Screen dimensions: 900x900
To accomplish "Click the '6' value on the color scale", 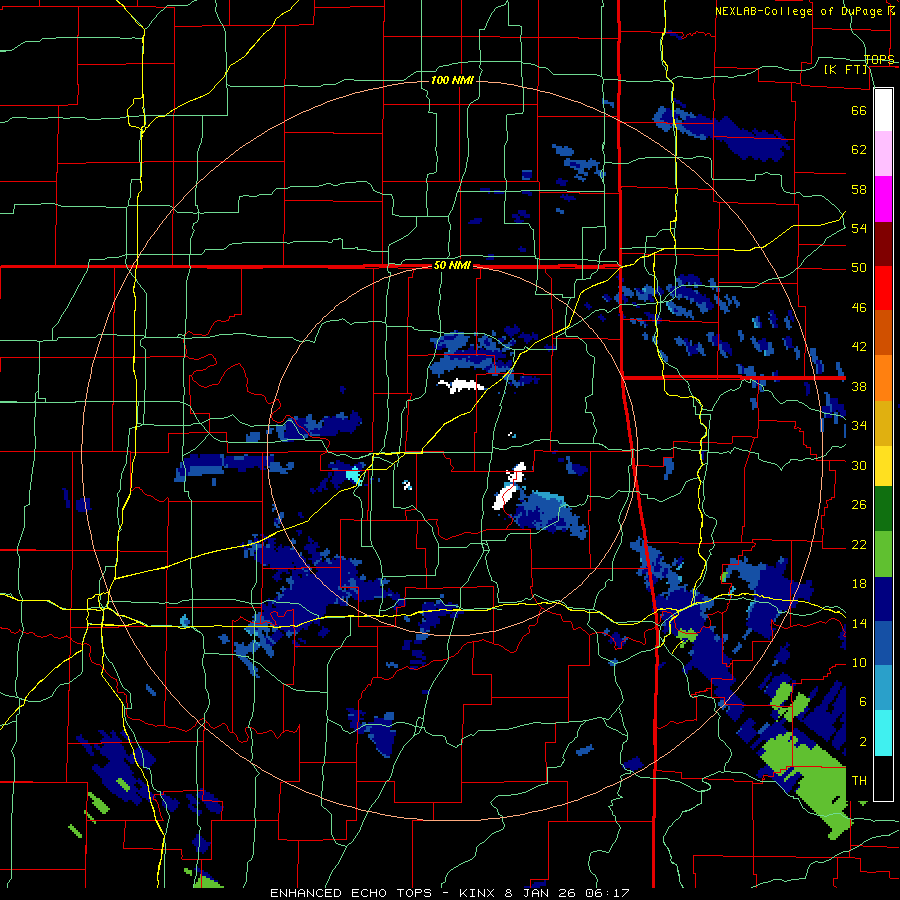I will click(863, 702).
